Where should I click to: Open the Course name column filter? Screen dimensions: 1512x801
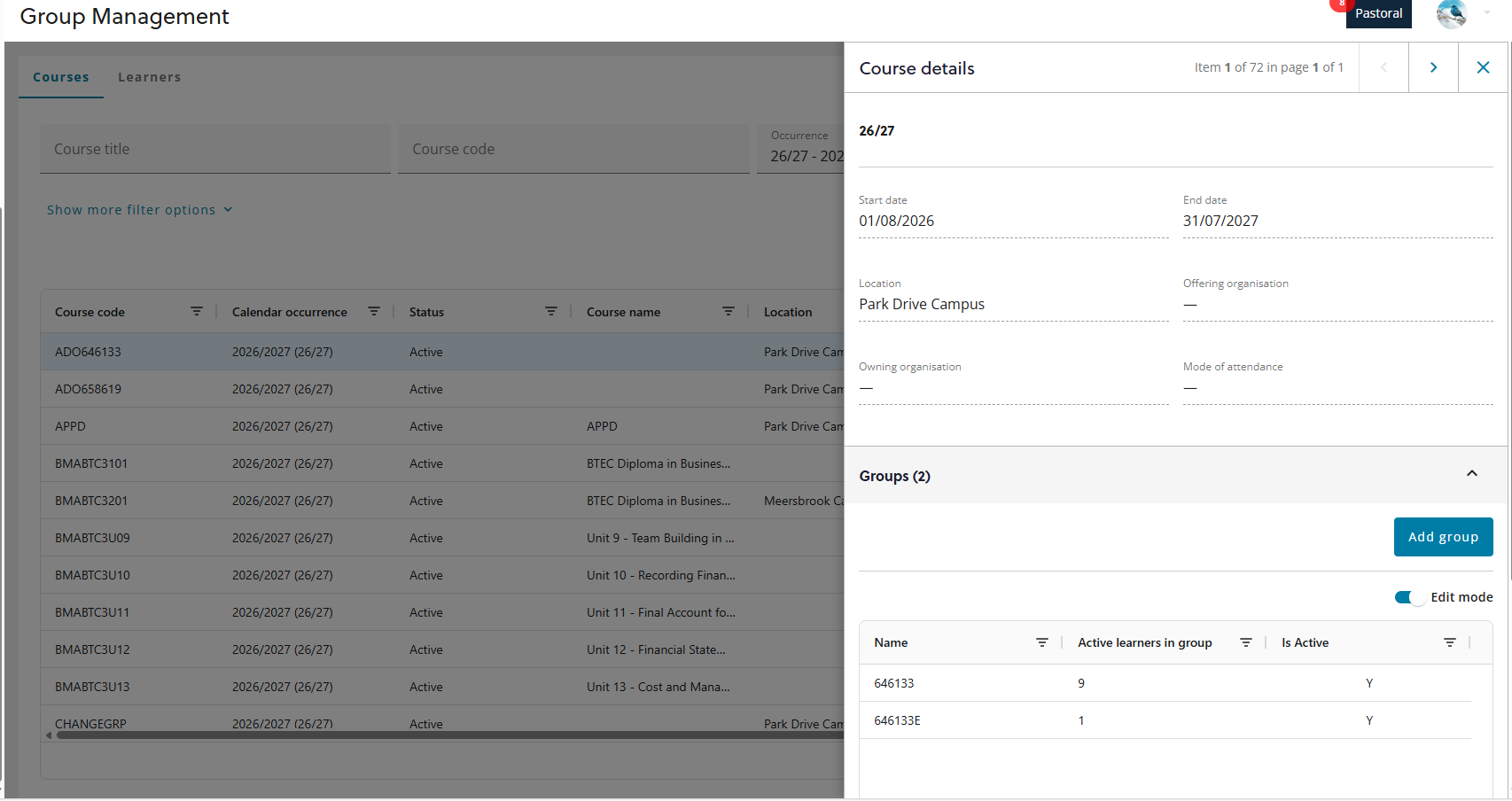(x=729, y=311)
